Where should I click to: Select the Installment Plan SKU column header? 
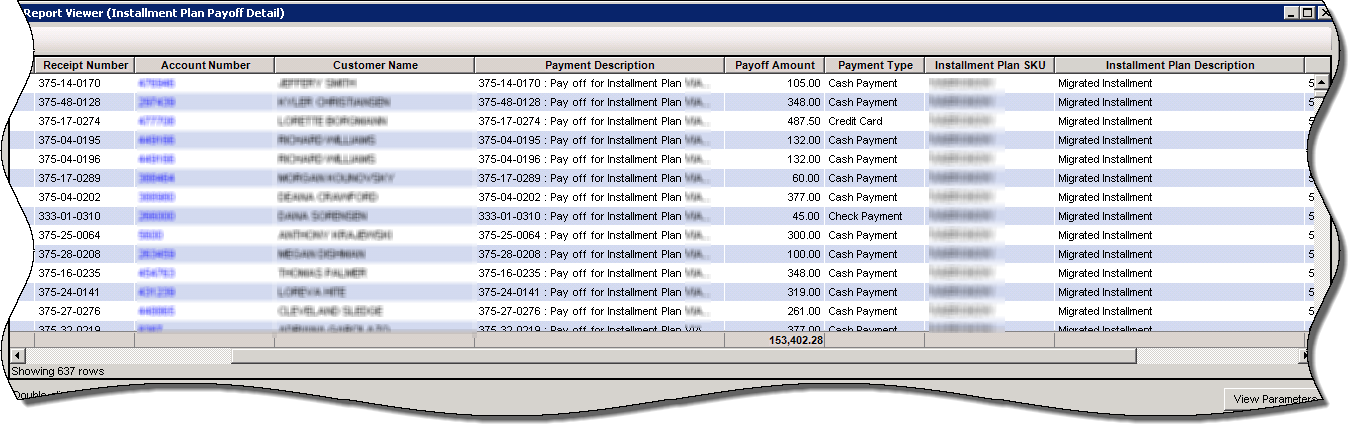pyautogui.click(x=989, y=65)
